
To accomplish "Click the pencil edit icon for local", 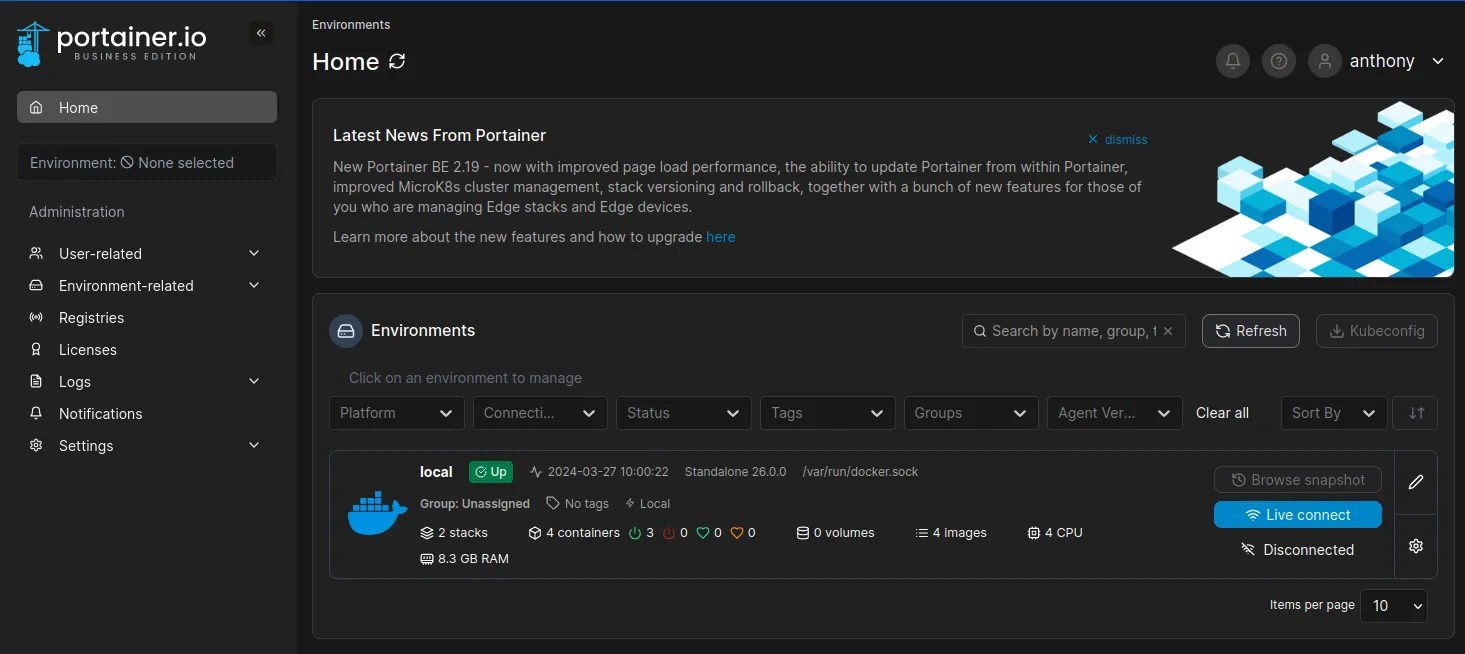I will 1415,482.
